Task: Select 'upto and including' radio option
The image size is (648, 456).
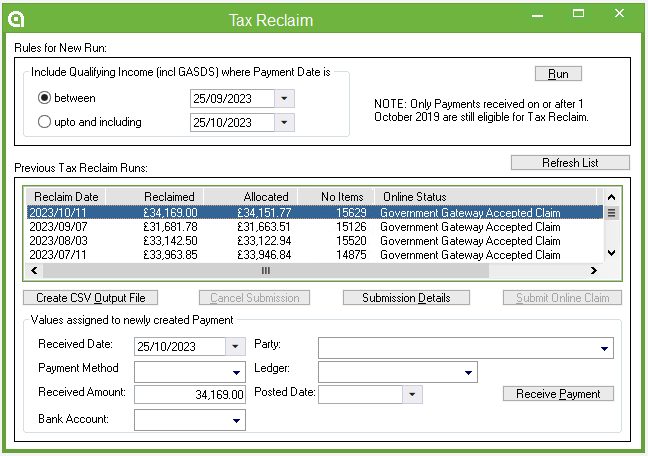Action: [x=44, y=122]
